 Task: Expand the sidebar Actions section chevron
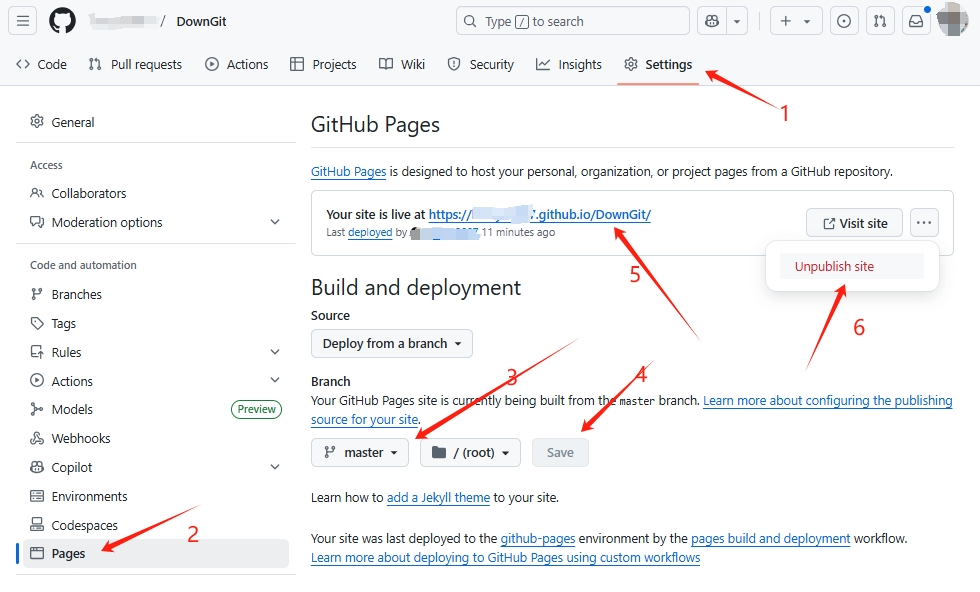click(274, 380)
